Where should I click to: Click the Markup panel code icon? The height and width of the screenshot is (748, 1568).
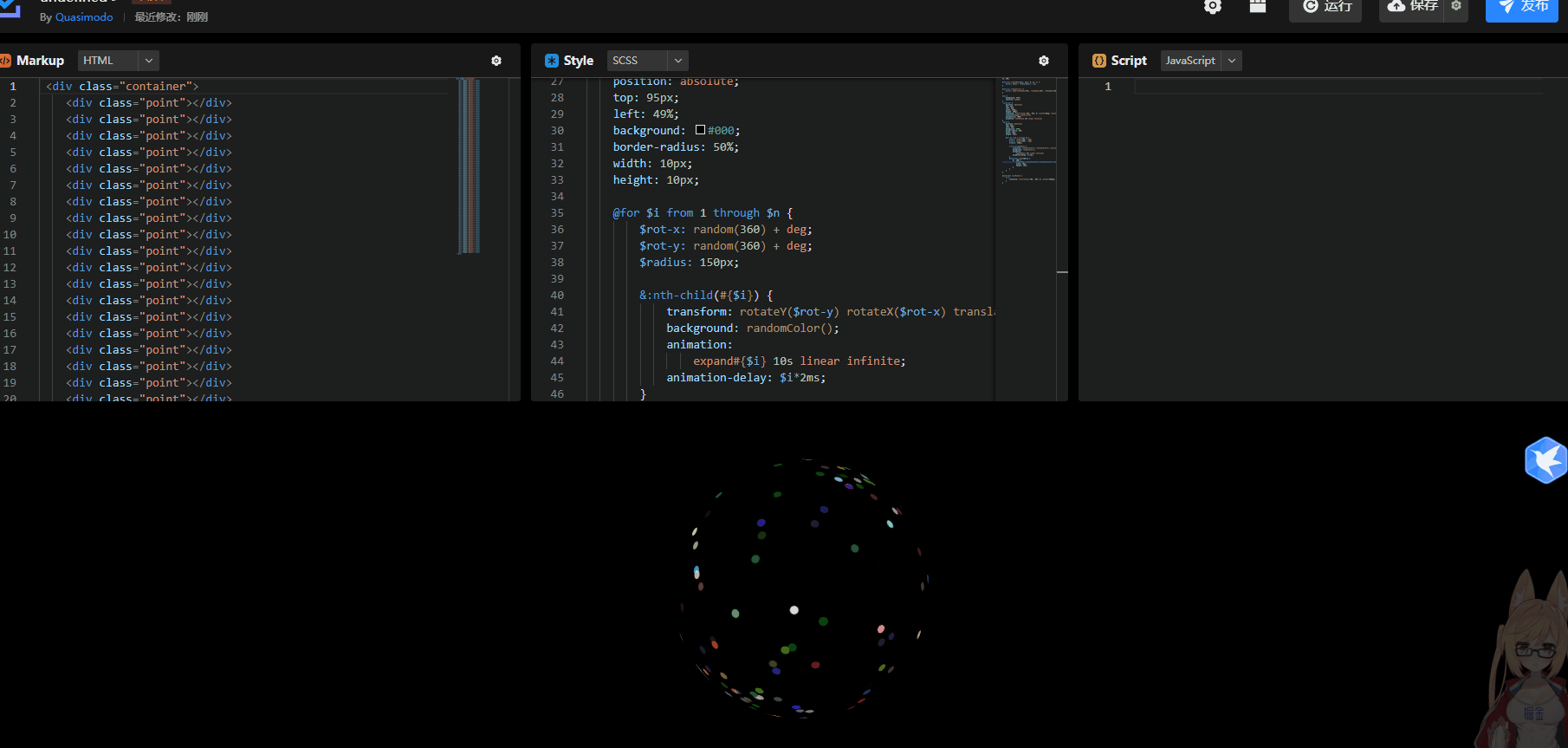coord(5,61)
